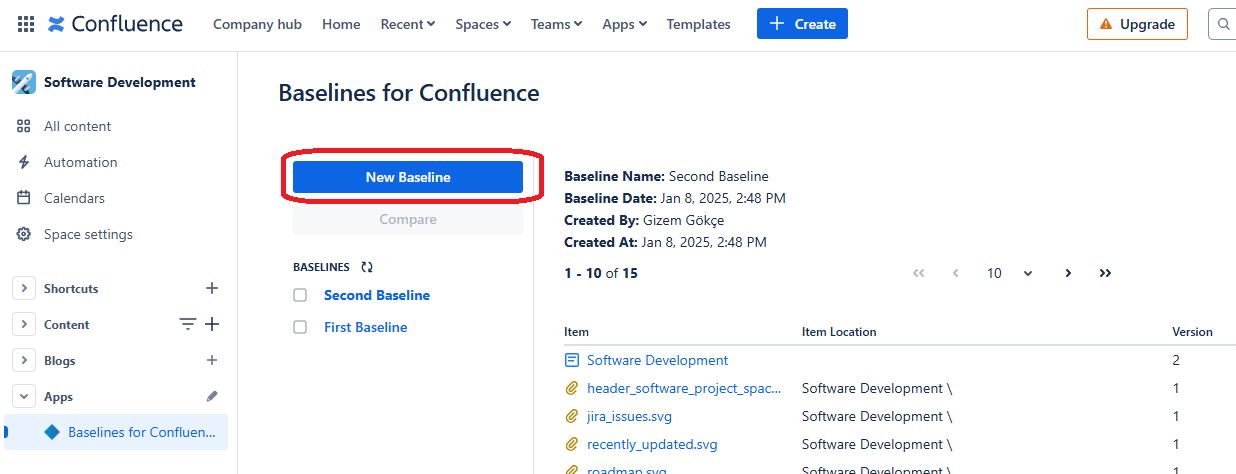Click the disabled Compare button
Screen dimensions: 1236x474
408,219
